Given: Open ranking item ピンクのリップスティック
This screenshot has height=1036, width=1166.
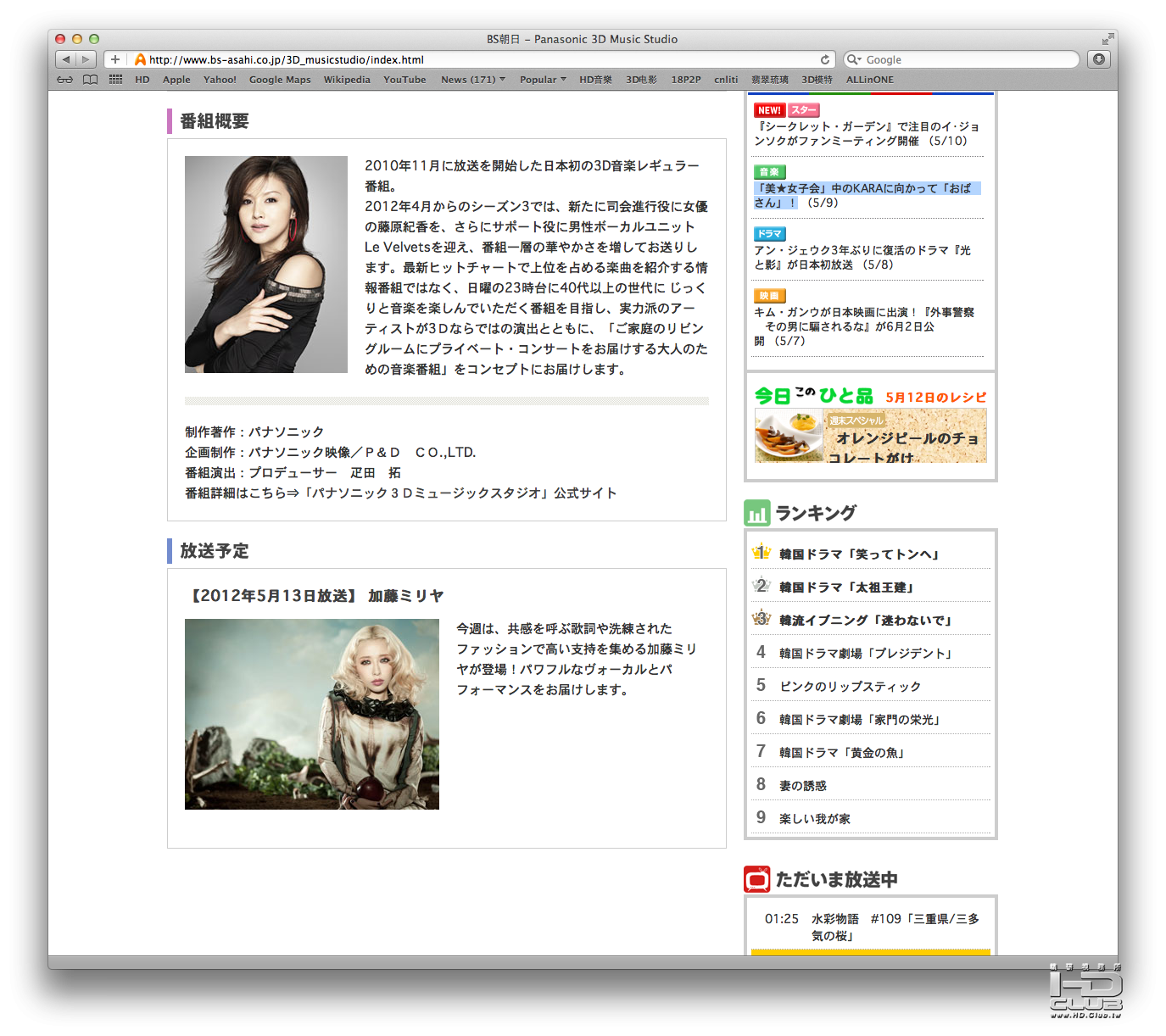Looking at the screenshot, I should point(851,687).
